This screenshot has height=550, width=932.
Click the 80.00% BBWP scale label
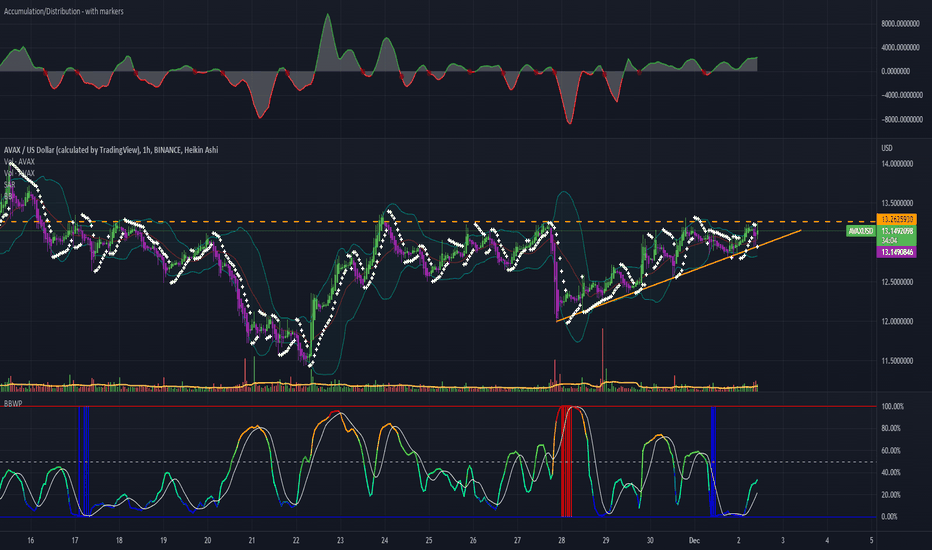[891, 428]
